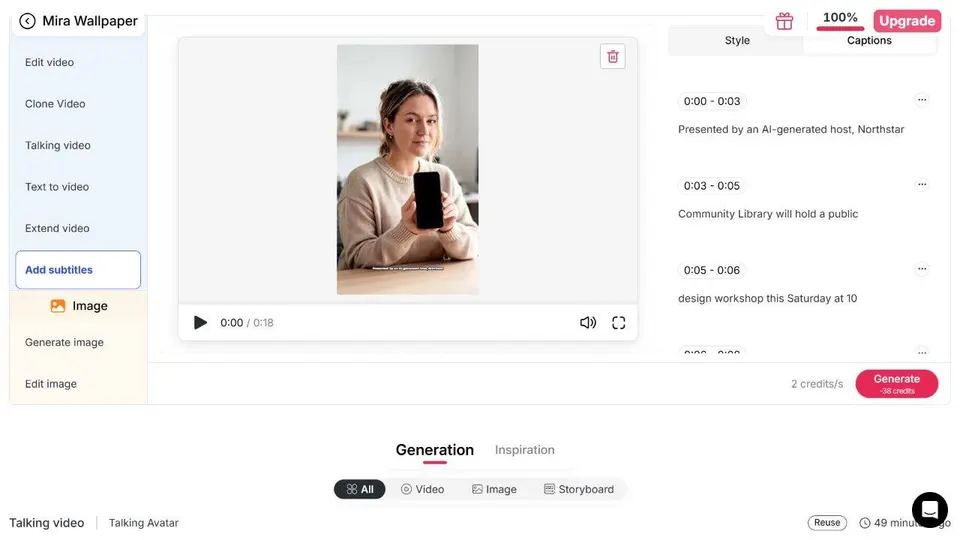
Task: Open the gift box rewards icon
Action: (x=784, y=21)
